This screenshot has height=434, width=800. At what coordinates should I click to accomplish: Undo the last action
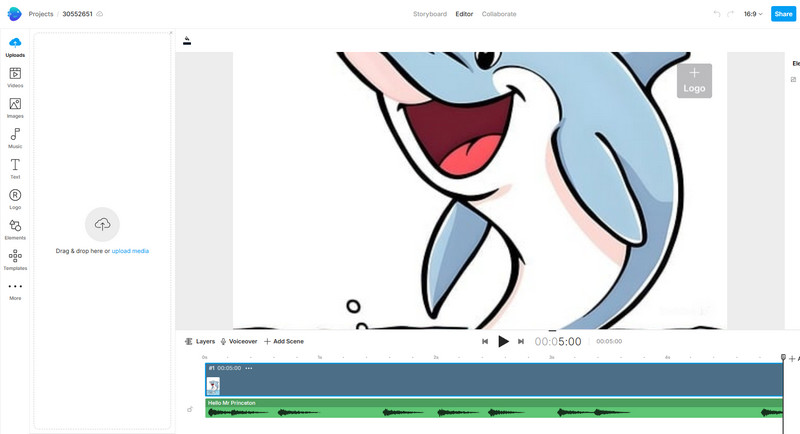[x=717, y=14]
